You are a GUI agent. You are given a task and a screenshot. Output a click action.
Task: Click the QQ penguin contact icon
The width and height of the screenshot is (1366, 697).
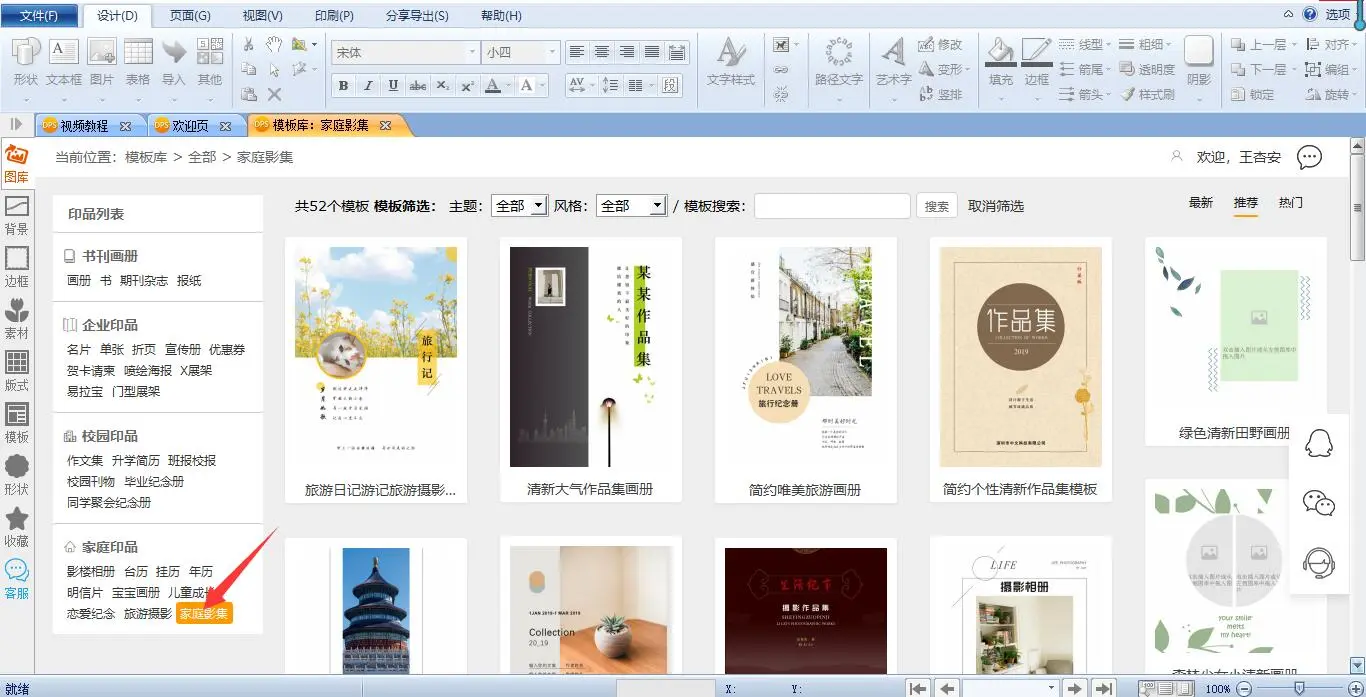[x=1320, y=443]
